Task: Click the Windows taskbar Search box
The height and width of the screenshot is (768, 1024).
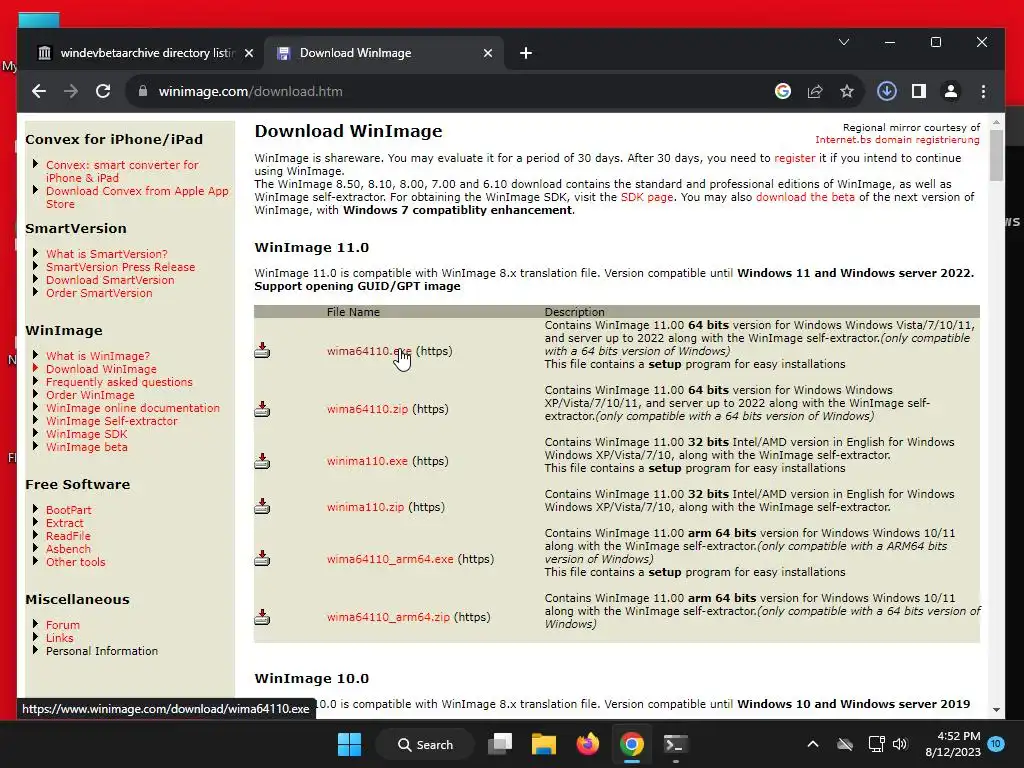Action: [426, 744]
